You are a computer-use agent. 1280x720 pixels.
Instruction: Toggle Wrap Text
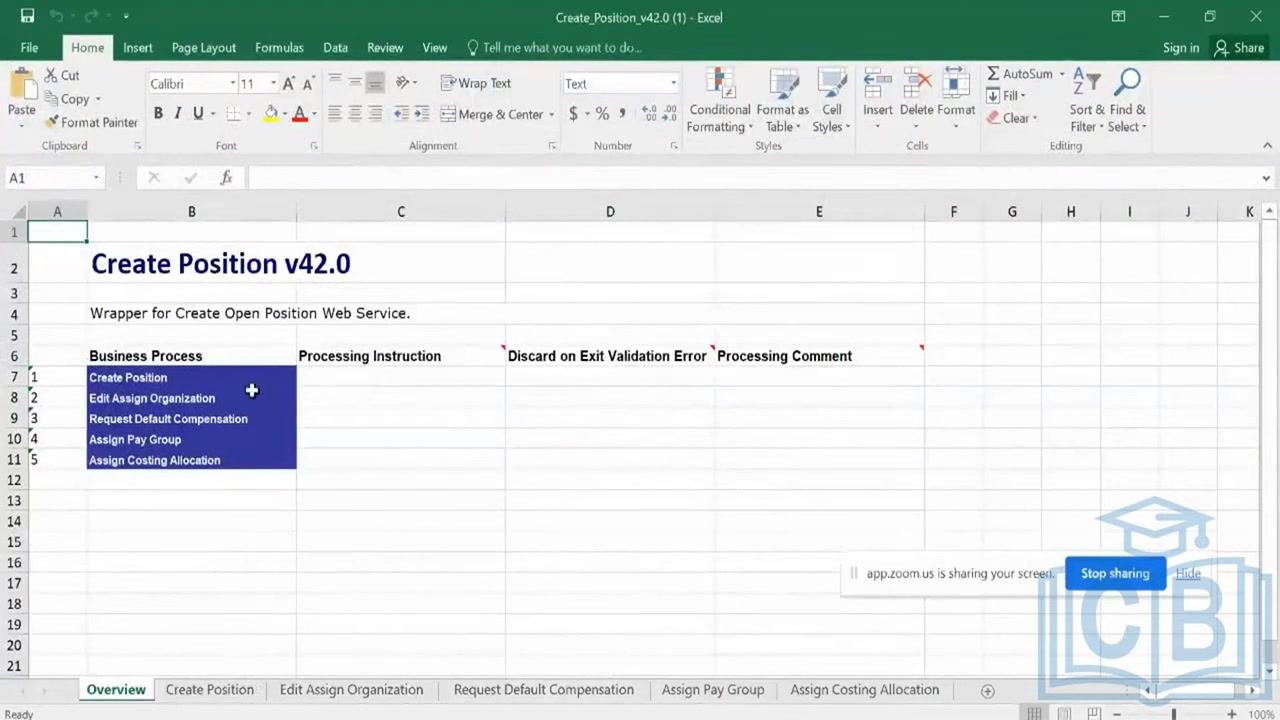[476, 83]
